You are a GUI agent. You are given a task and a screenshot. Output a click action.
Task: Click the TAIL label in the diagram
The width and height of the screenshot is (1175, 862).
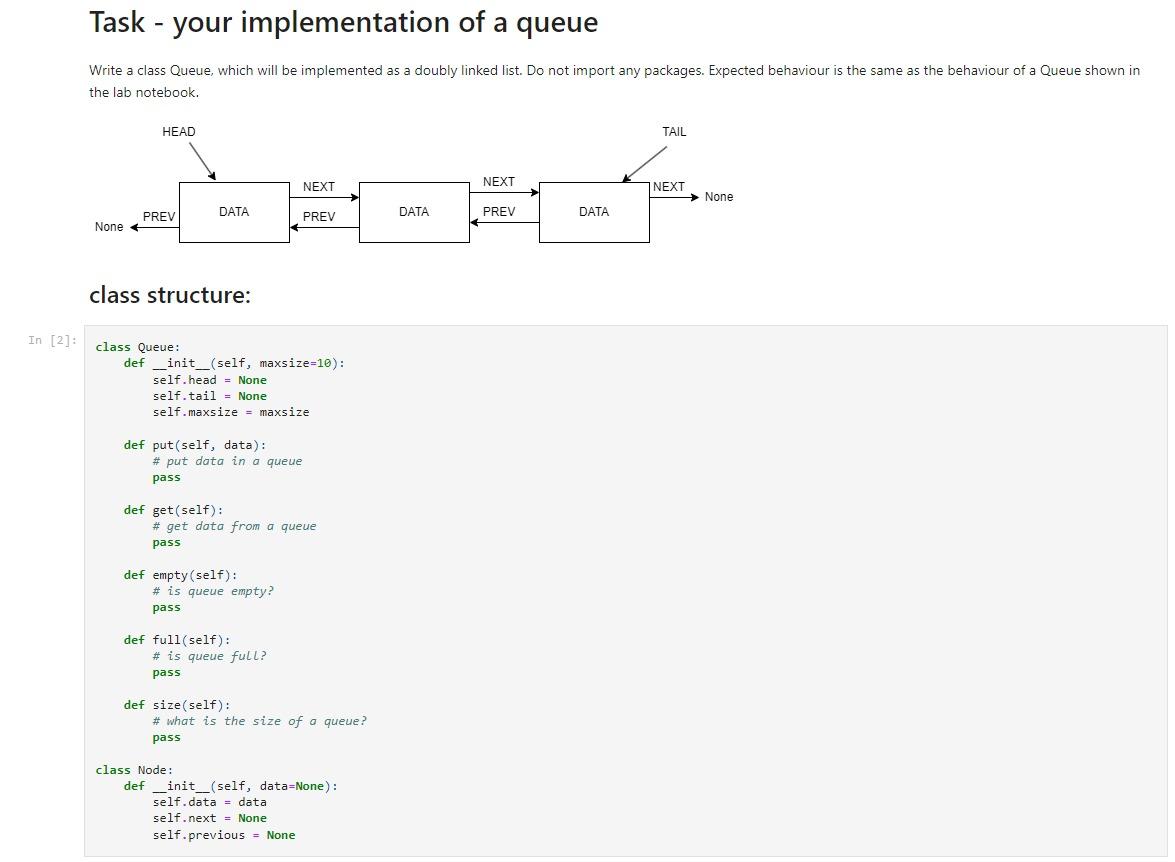tap(674, 131)
